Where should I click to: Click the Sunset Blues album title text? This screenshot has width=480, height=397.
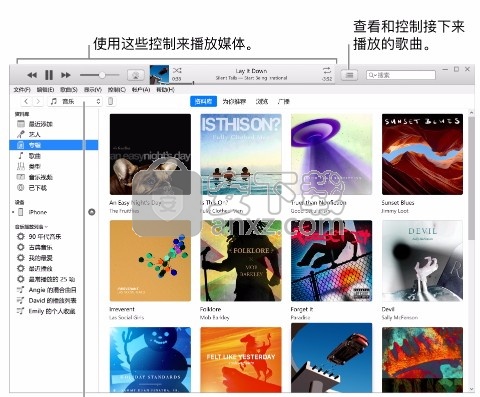tap(398, 203)
